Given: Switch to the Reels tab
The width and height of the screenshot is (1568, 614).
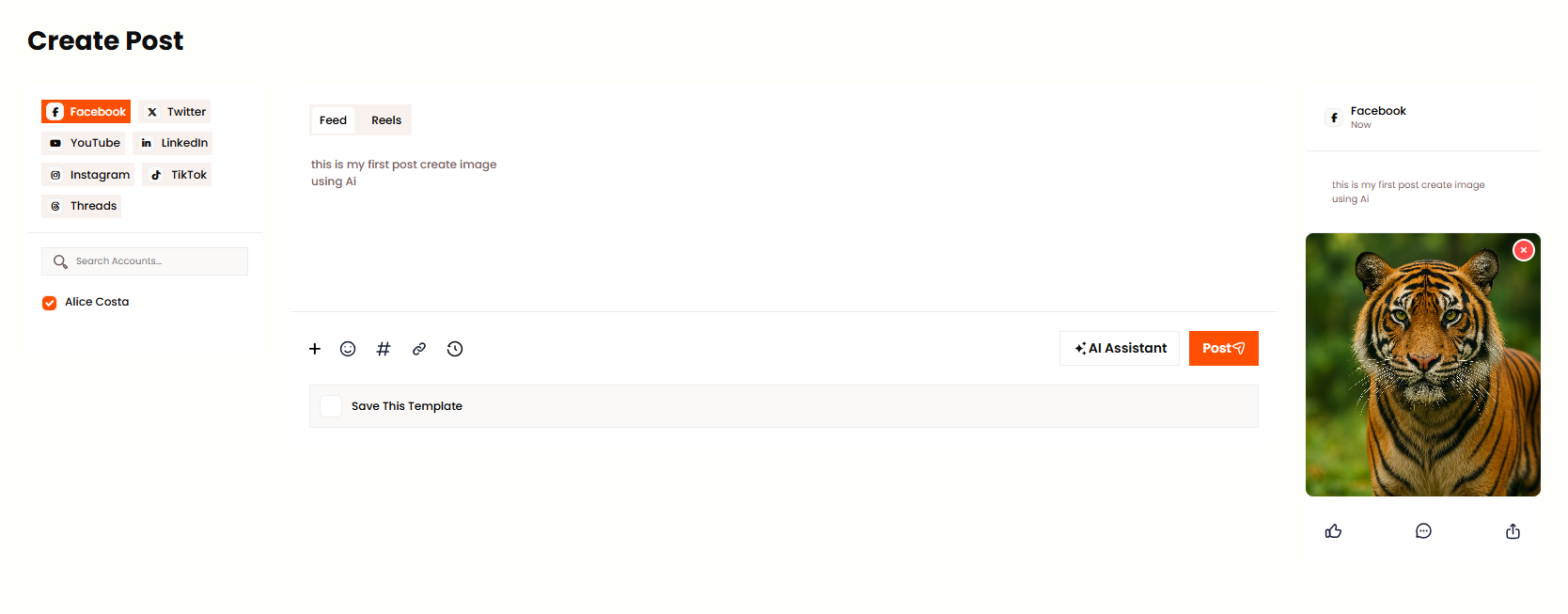Looking at the screenshot, I should coord(386,120).
